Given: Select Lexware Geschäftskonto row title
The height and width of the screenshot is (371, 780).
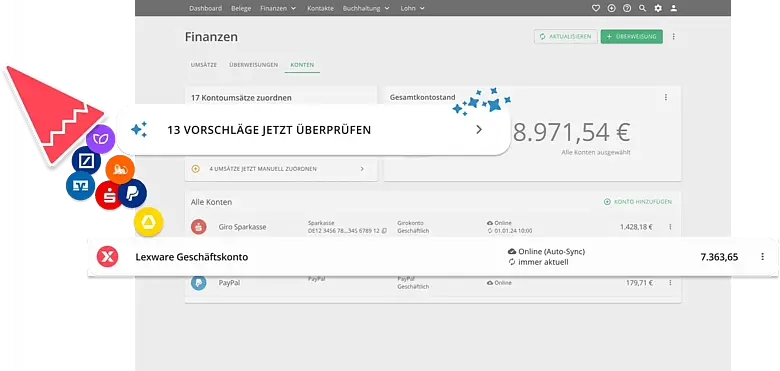Looking at the screenshot, I should point(192,257).
